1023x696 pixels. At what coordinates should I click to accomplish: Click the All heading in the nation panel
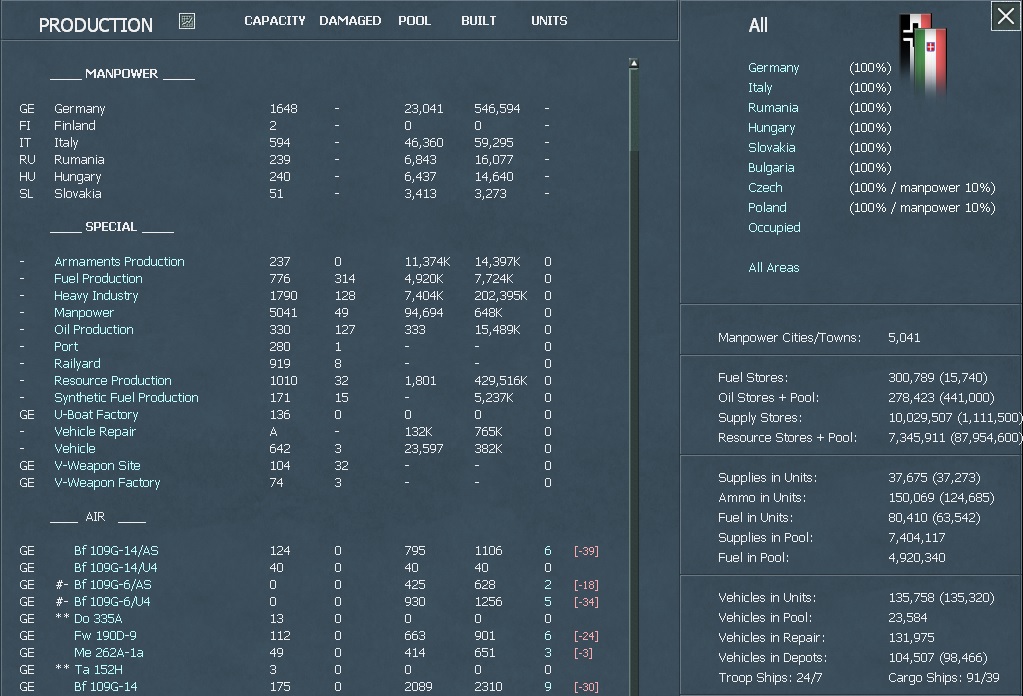[758, 25]
